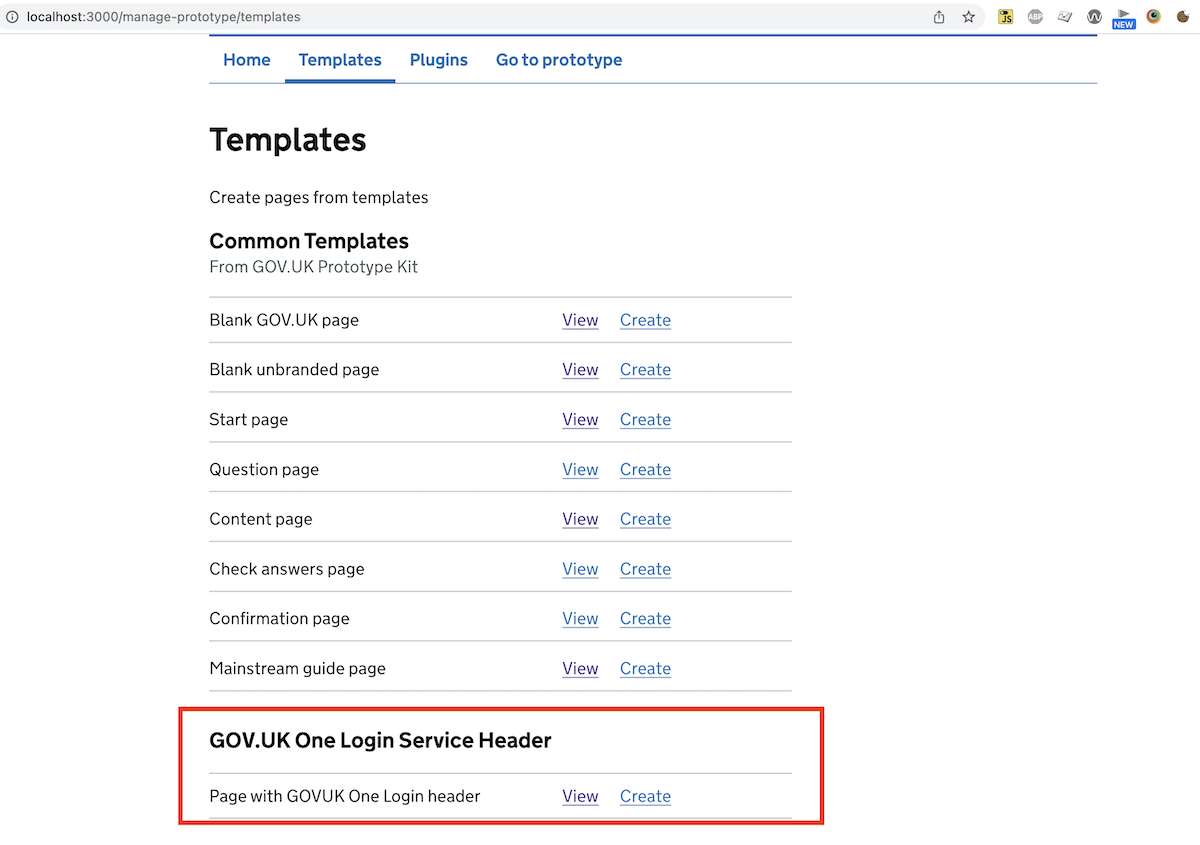Click the share page icon in address bar
The width and height of the screenshot is (1200, 845).
pyautogui.click(x=939, y=17)
